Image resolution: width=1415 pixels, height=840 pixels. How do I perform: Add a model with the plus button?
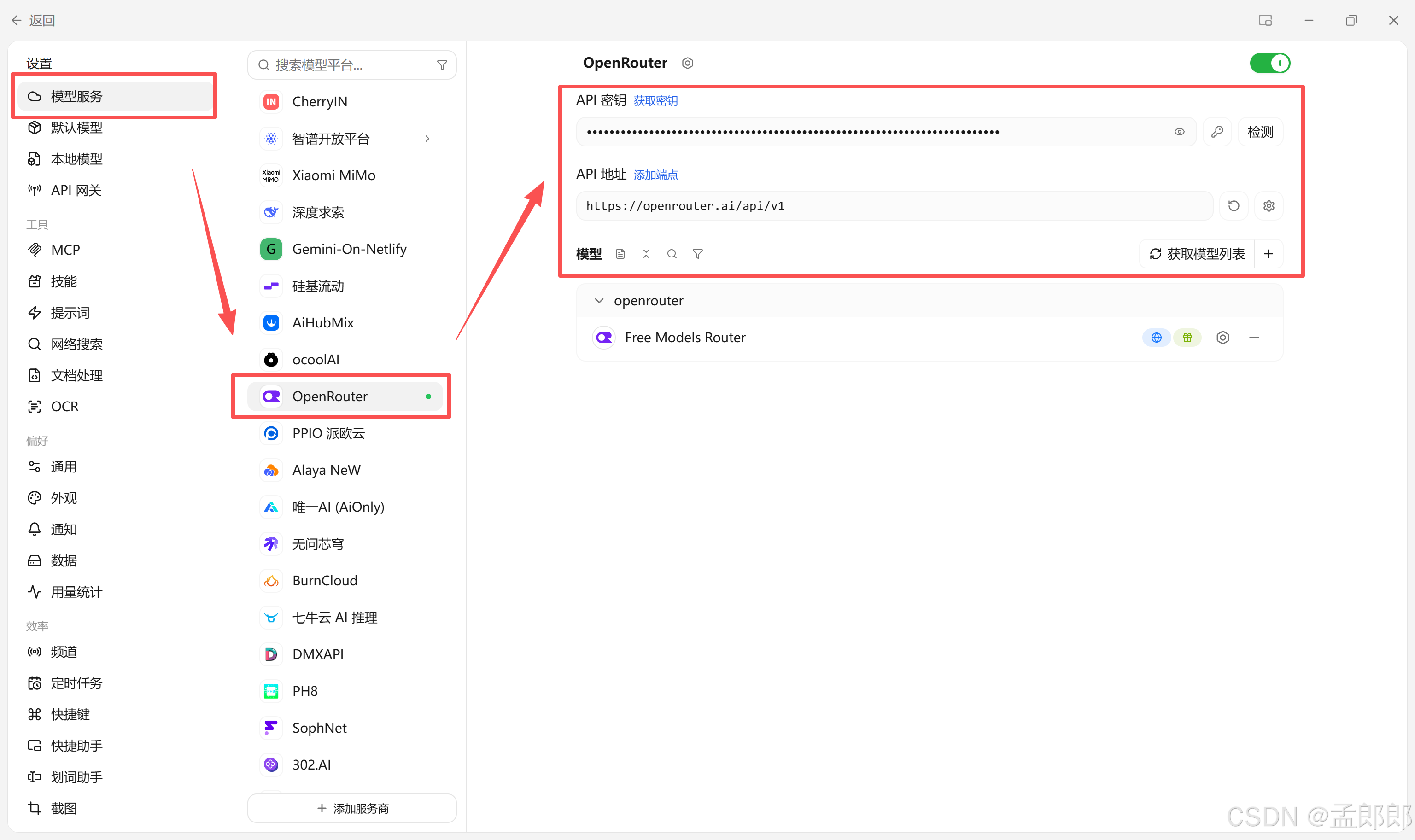tap(1269, 254)
